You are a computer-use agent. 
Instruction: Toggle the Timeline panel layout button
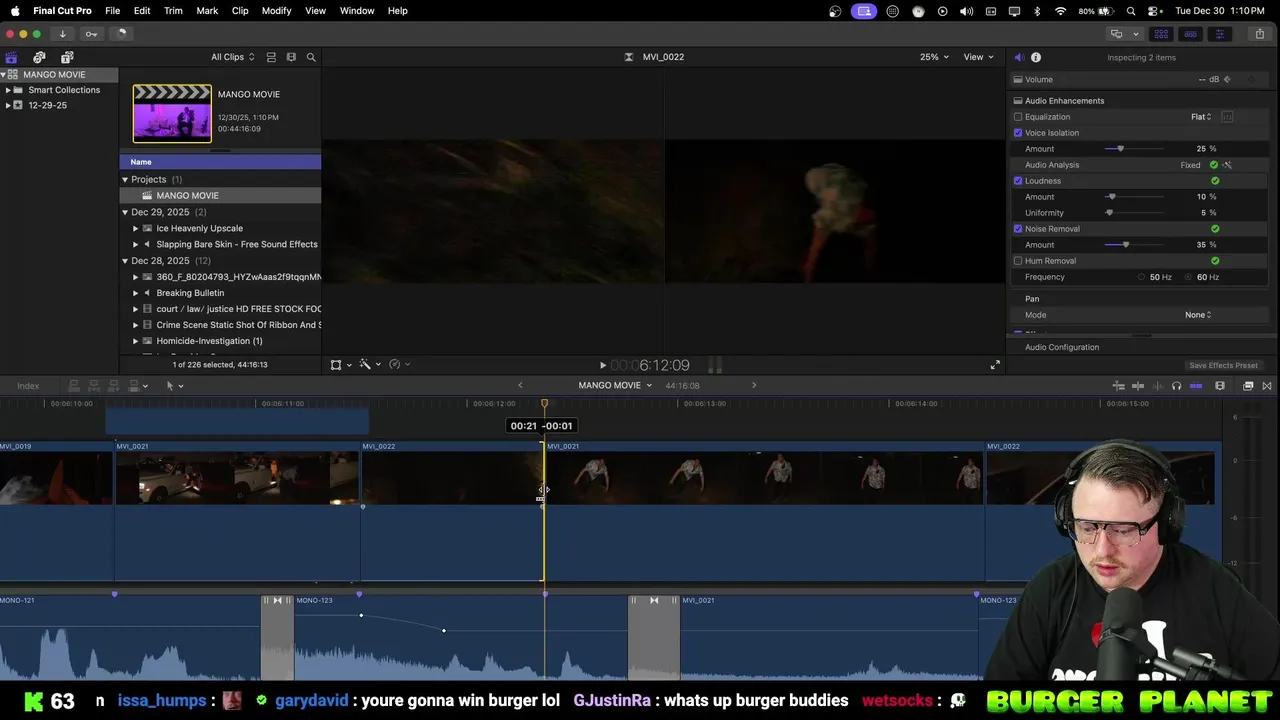[1190, 33]
